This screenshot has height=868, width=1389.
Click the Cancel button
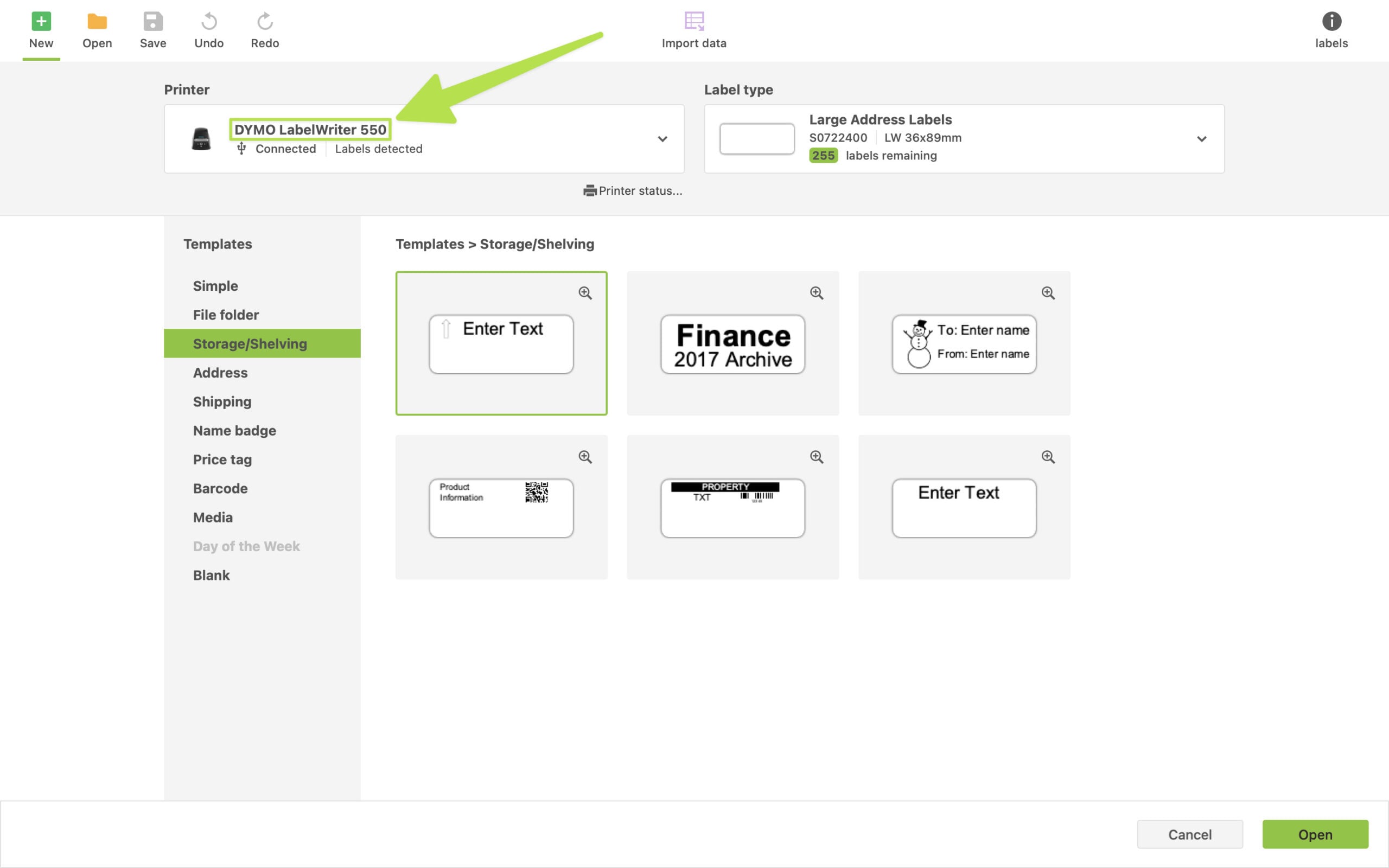(1190, 834)
